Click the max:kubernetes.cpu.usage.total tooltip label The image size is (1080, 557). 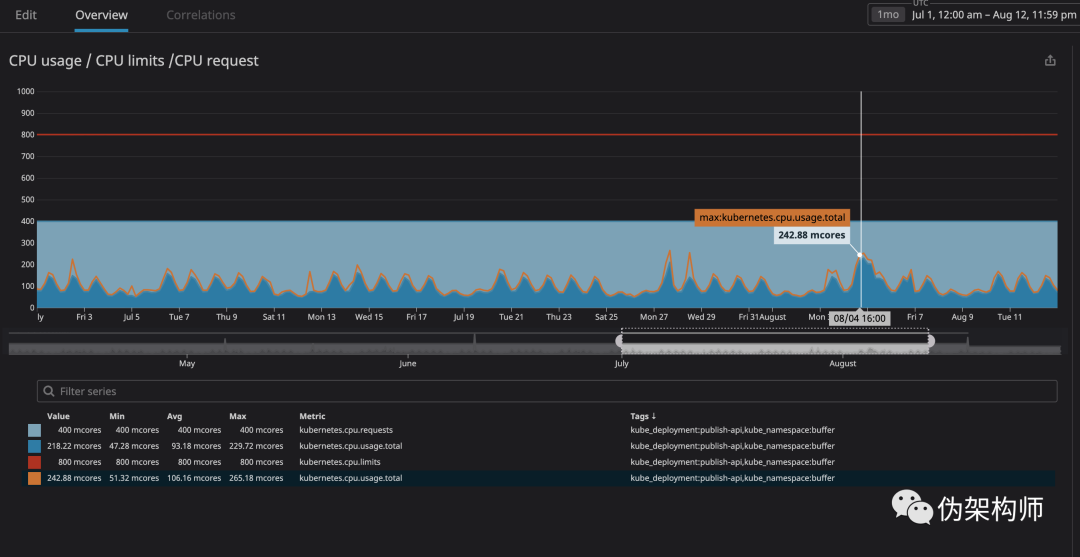pyautogui.click(x=771, y=217)
